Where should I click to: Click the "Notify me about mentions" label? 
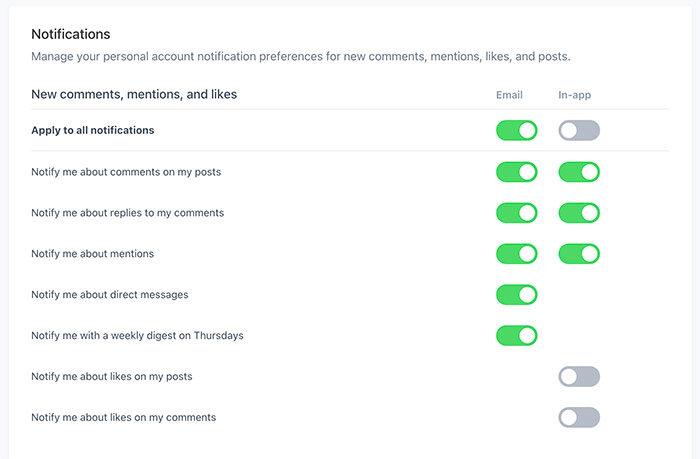(x=93, y=254)
